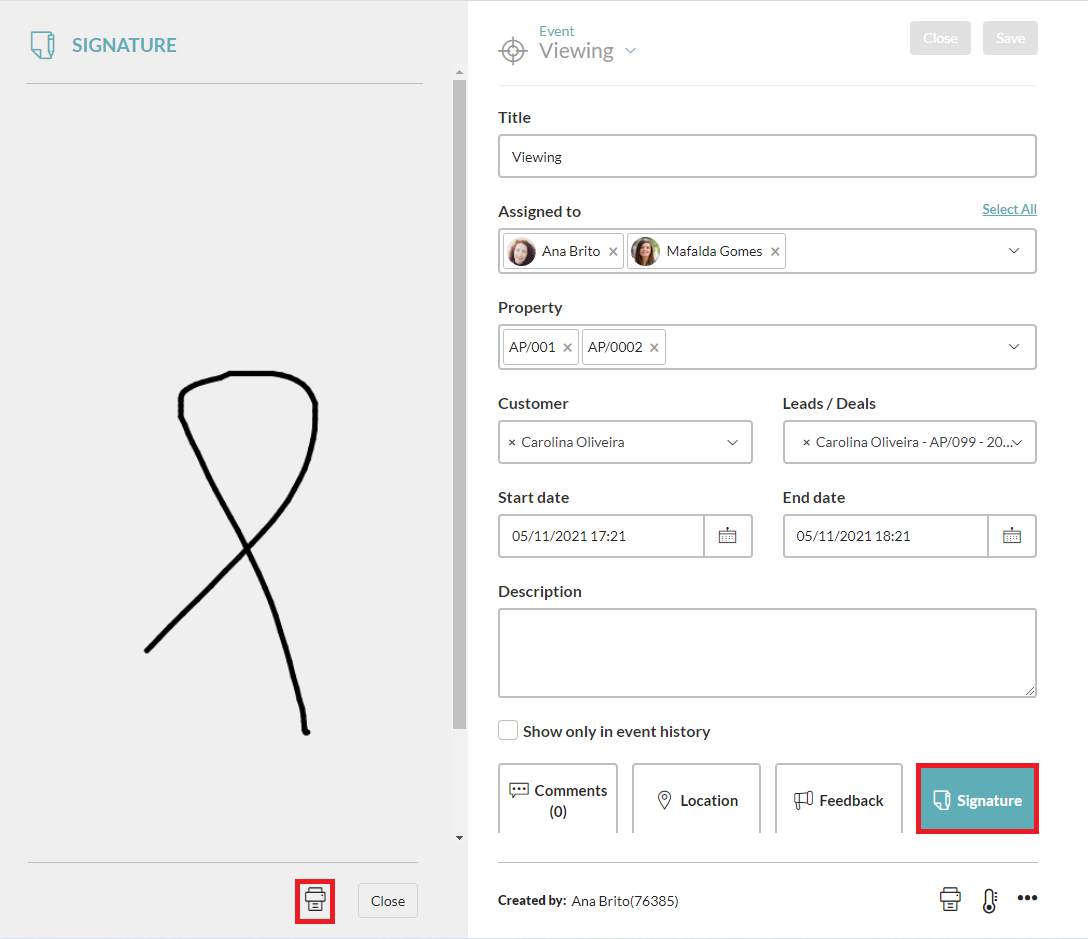Click Mafalda Gomes's avatar
This screenshot has height=939, width=1088.
click(645, 251)
